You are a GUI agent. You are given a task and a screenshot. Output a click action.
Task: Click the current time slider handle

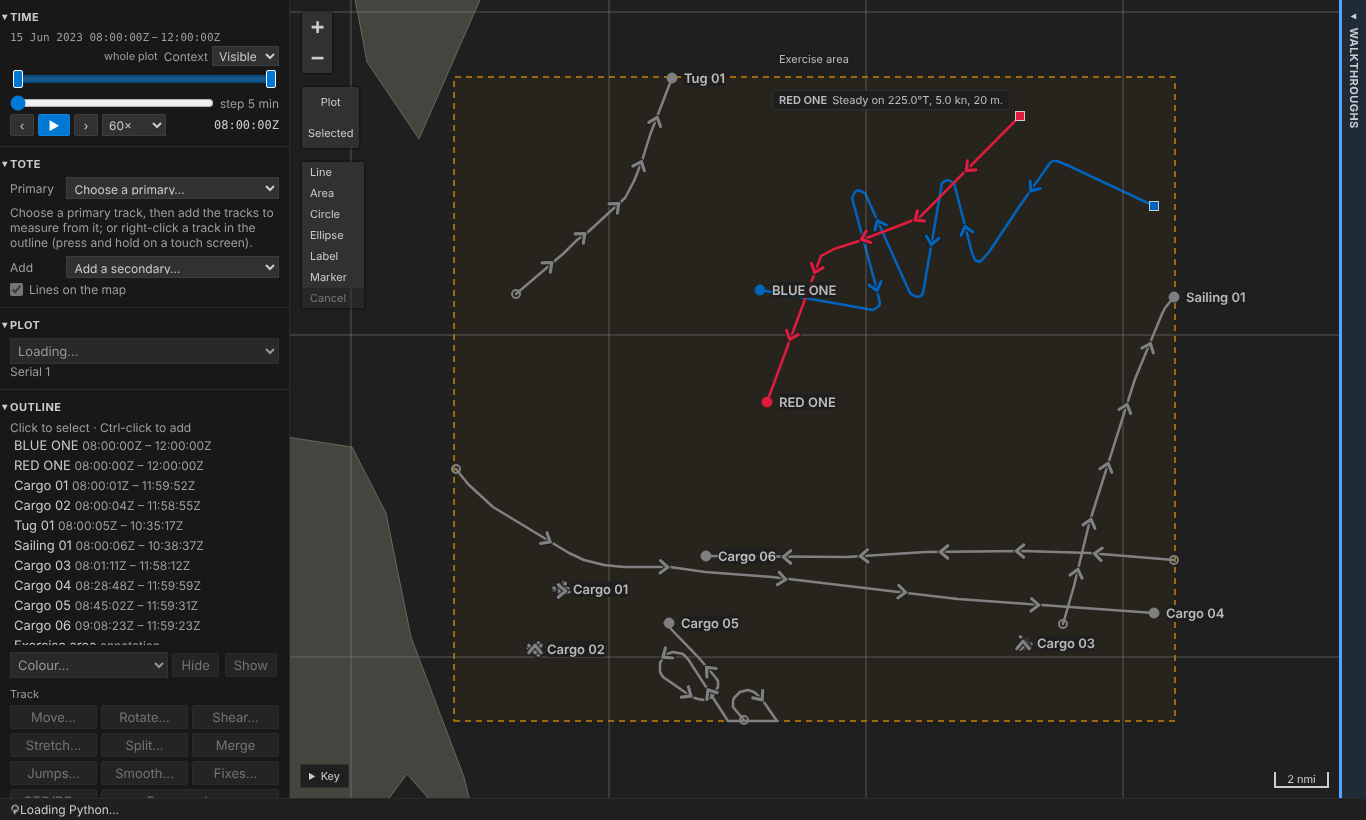click(x=18, y=103)
